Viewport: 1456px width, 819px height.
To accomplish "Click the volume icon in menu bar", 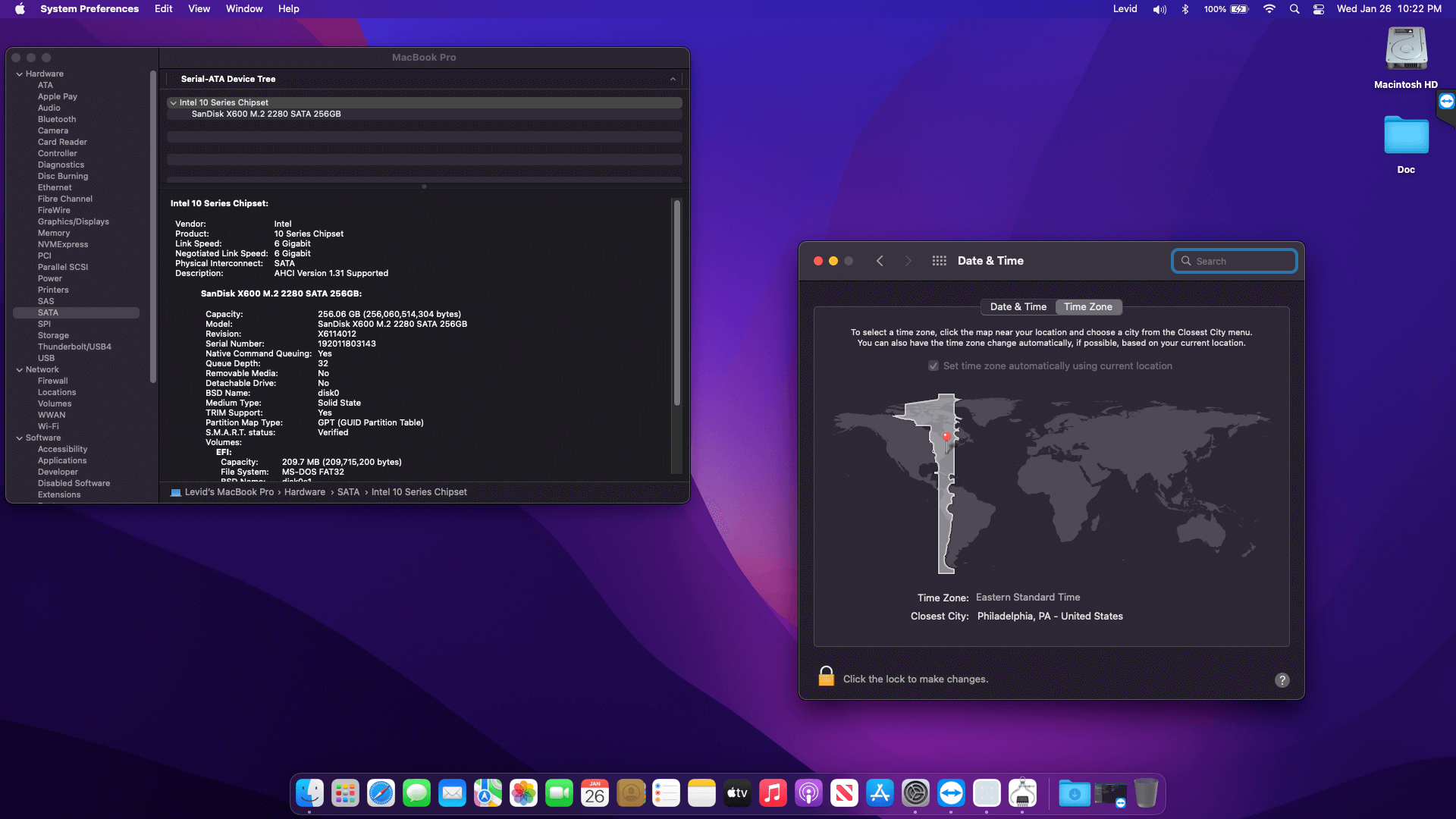I will coord(1159,9).
